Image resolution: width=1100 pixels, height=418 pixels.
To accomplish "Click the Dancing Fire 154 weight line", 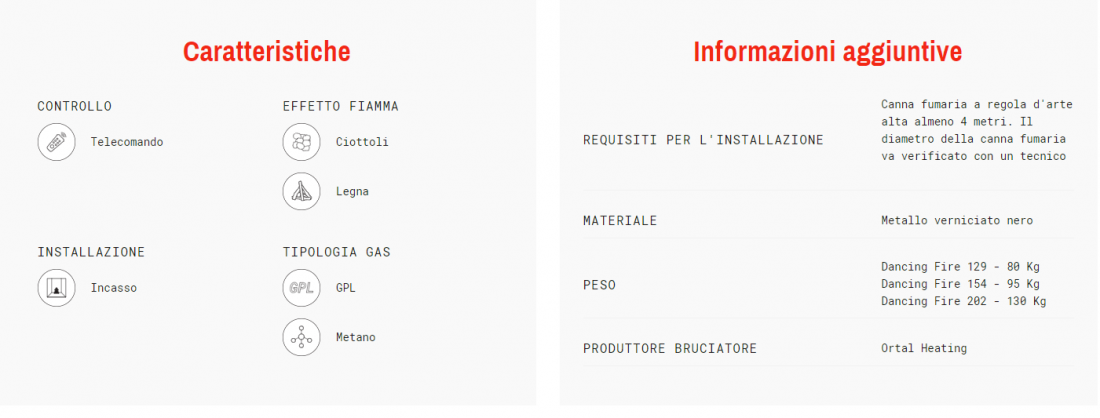I will pyautogui.click(x=960, y=284).
